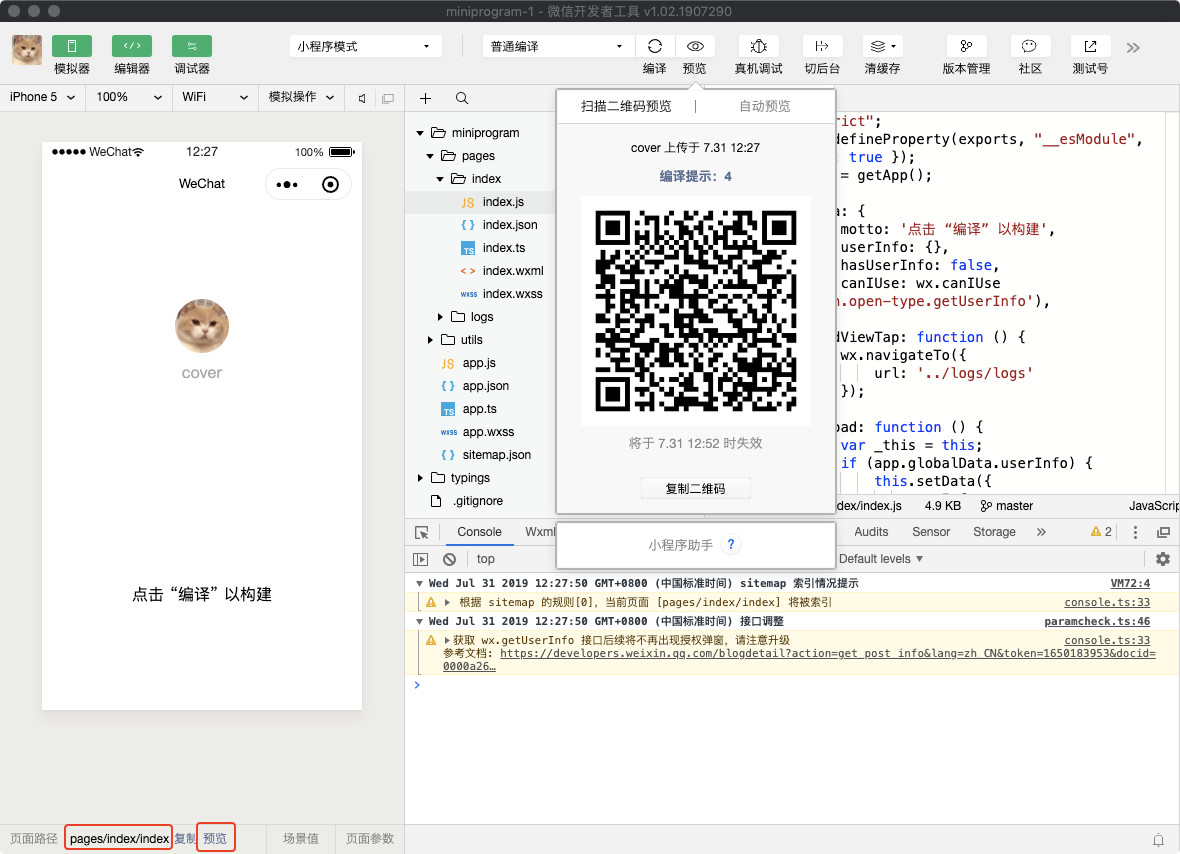1180x854 pixels.
Task: Switch to 扫描二维码预览 tab
Action: [626, 106]
